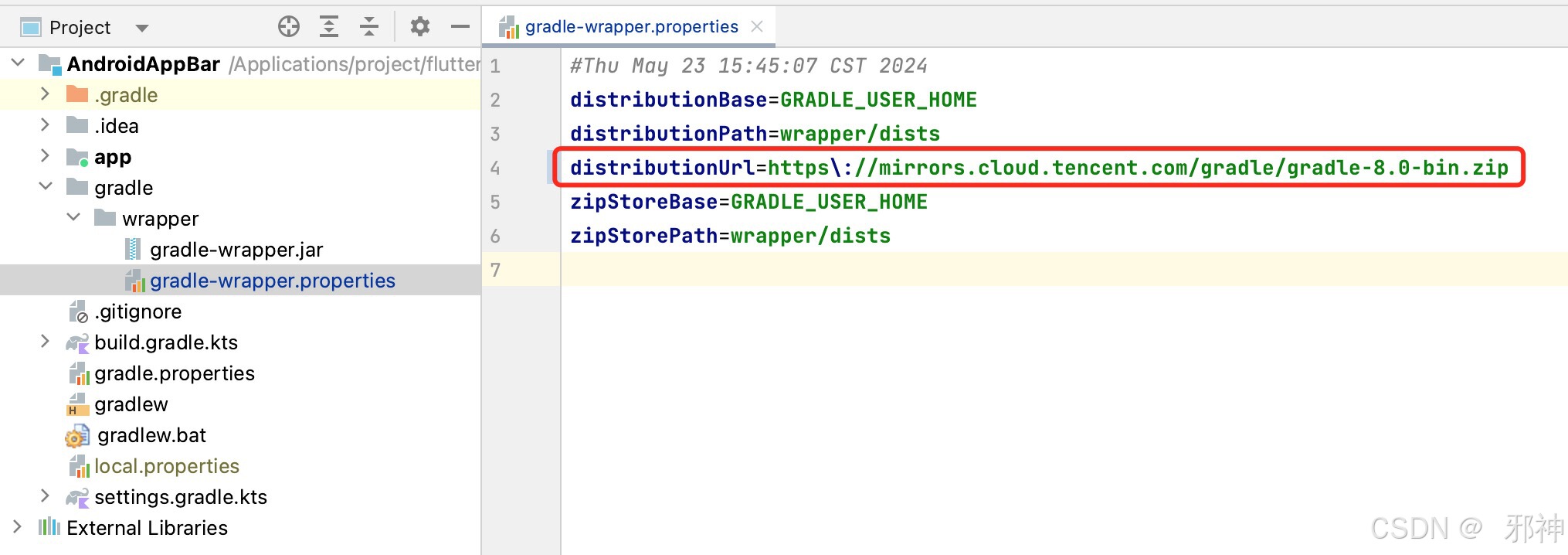Select the .gradle folder icon
1568x555 pixels.
point(77,94)
